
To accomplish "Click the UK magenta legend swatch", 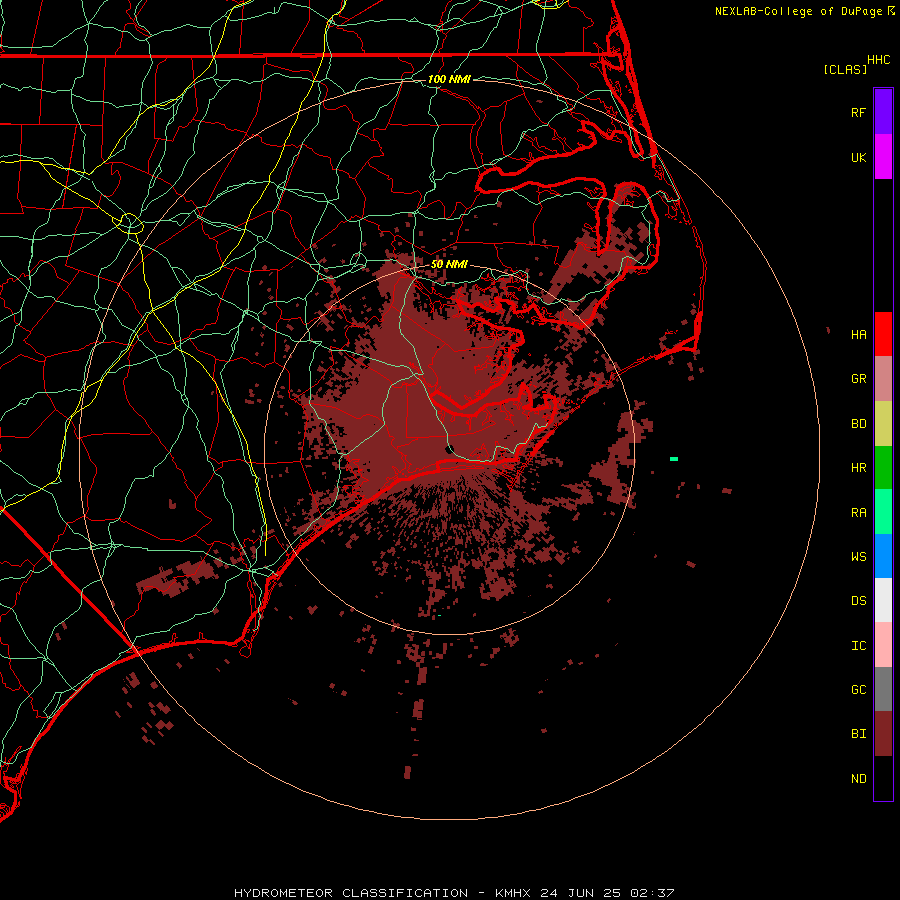I will coord(883,157).
